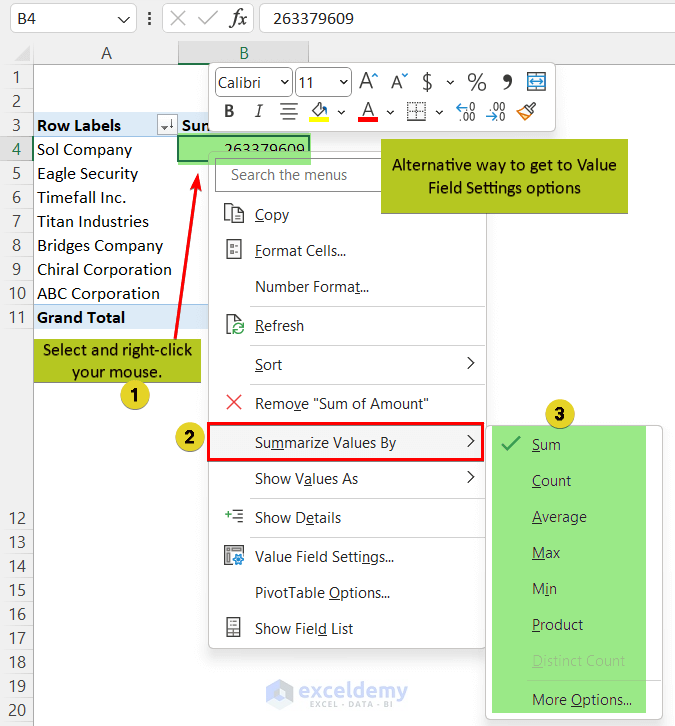Select the Grand Total cell
Screen dimensions: 675x726
[106, 318]
